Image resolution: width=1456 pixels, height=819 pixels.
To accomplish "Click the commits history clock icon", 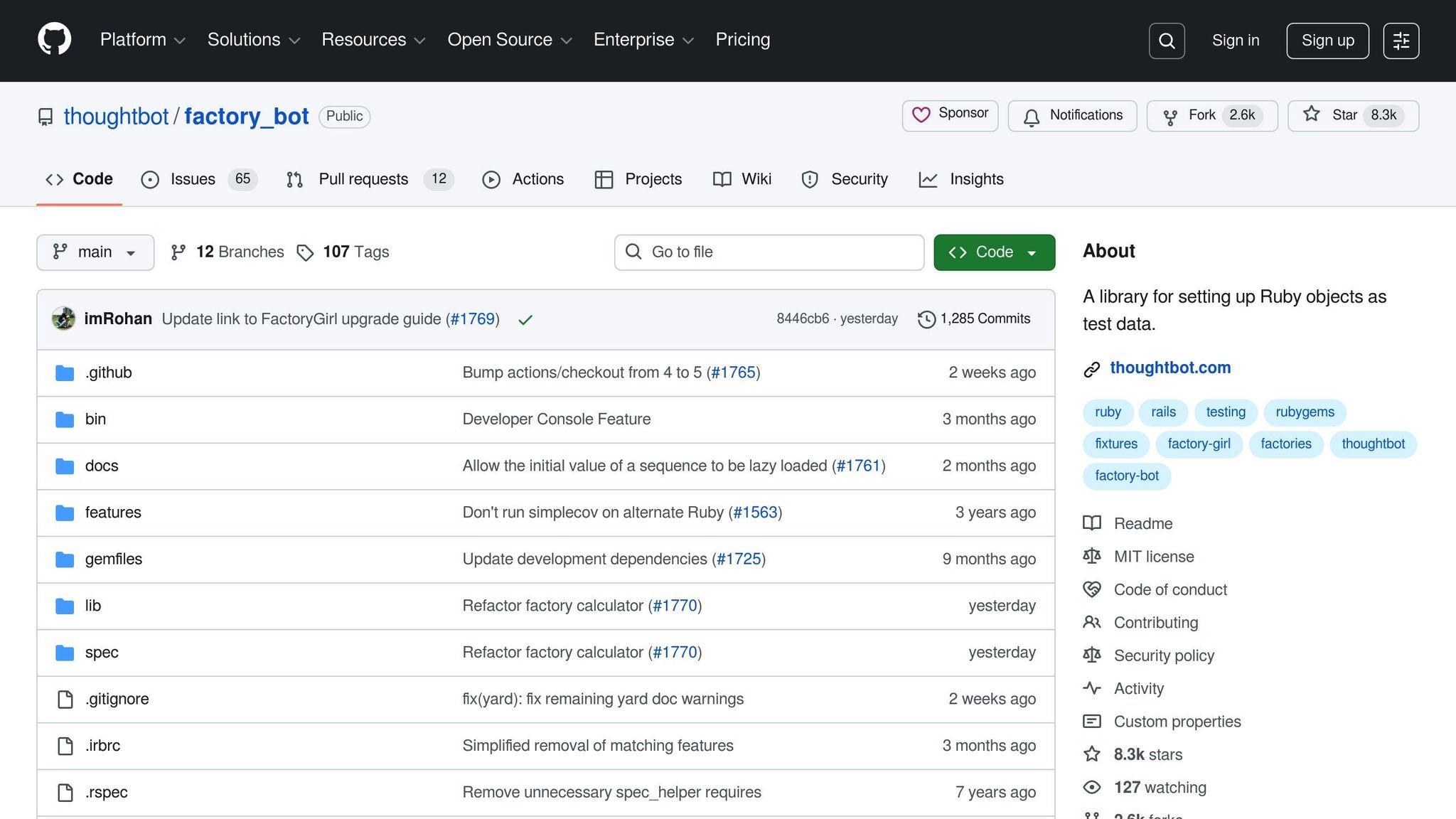I will (x=926, y=319).
